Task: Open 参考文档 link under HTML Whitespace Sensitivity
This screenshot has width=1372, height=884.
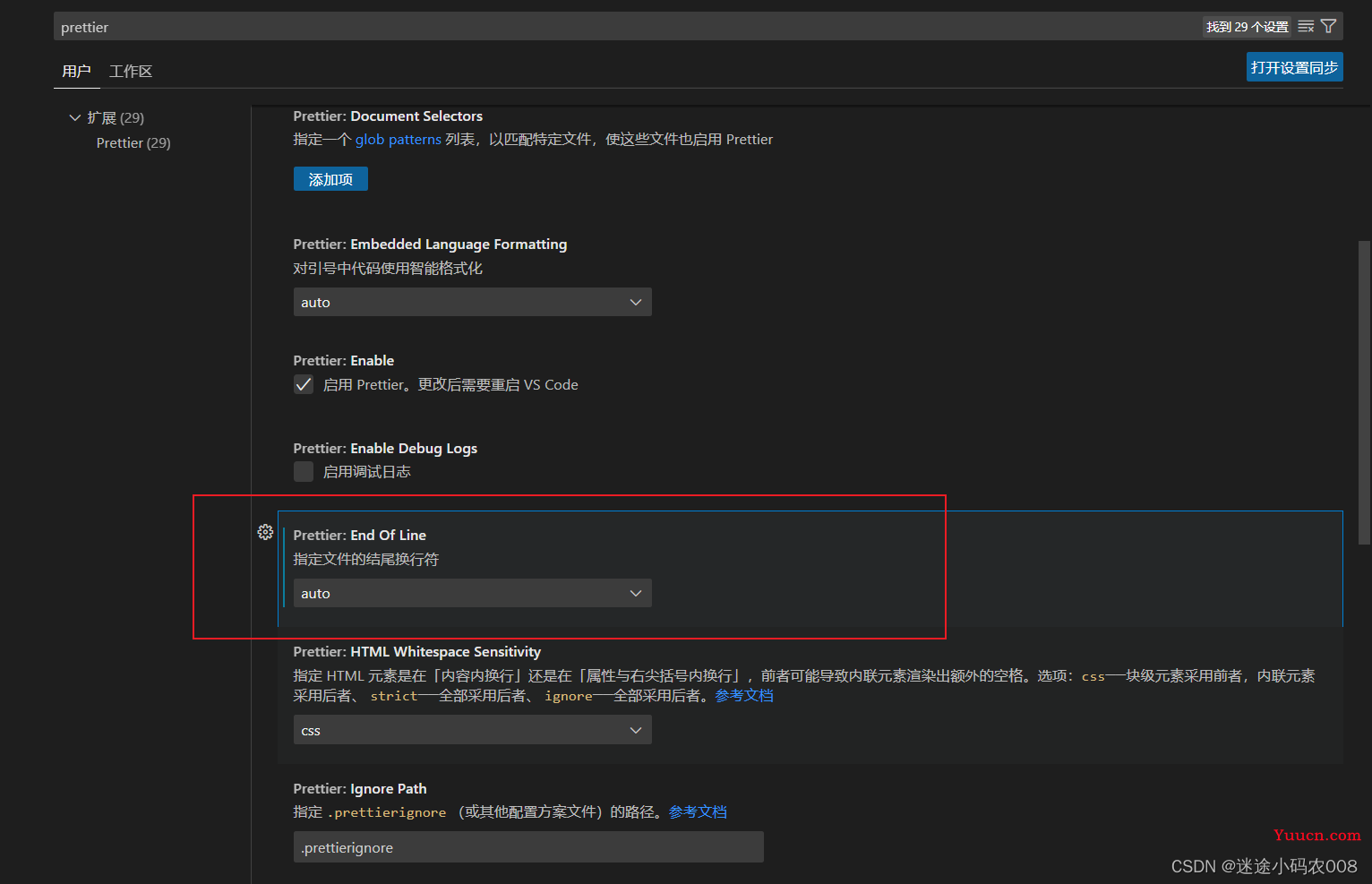Action: (744, 696)
